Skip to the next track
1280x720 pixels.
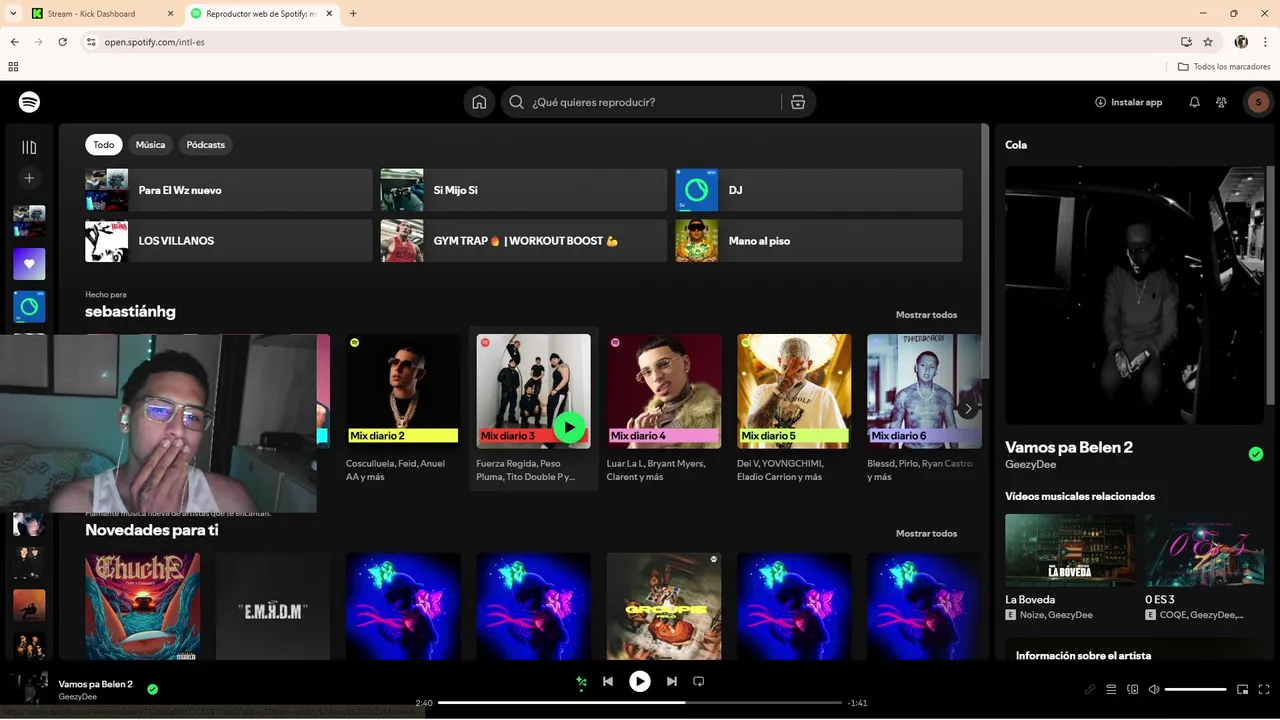point(672,682)
